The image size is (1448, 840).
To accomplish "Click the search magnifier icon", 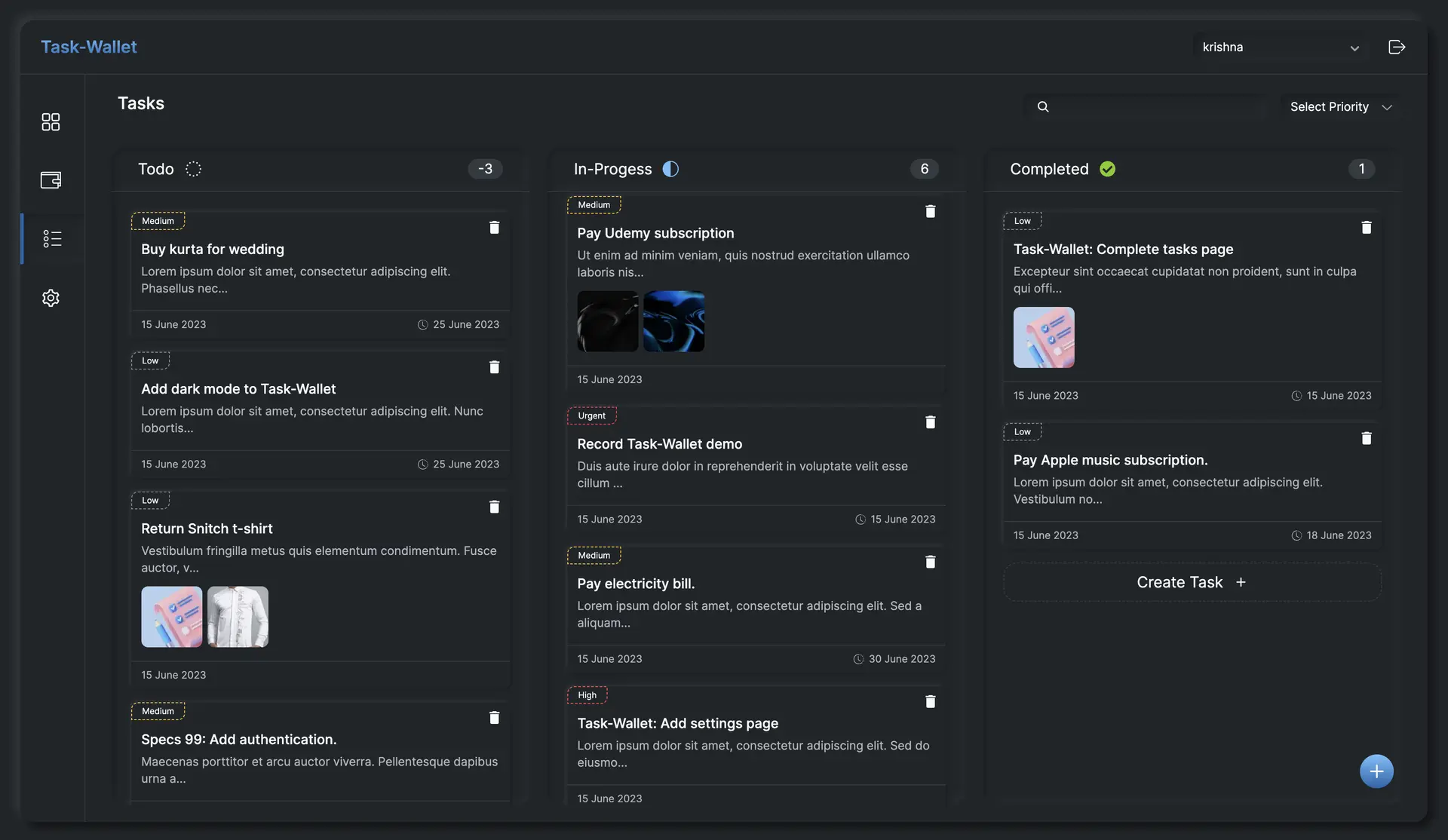I will [x=1042, y=106].
